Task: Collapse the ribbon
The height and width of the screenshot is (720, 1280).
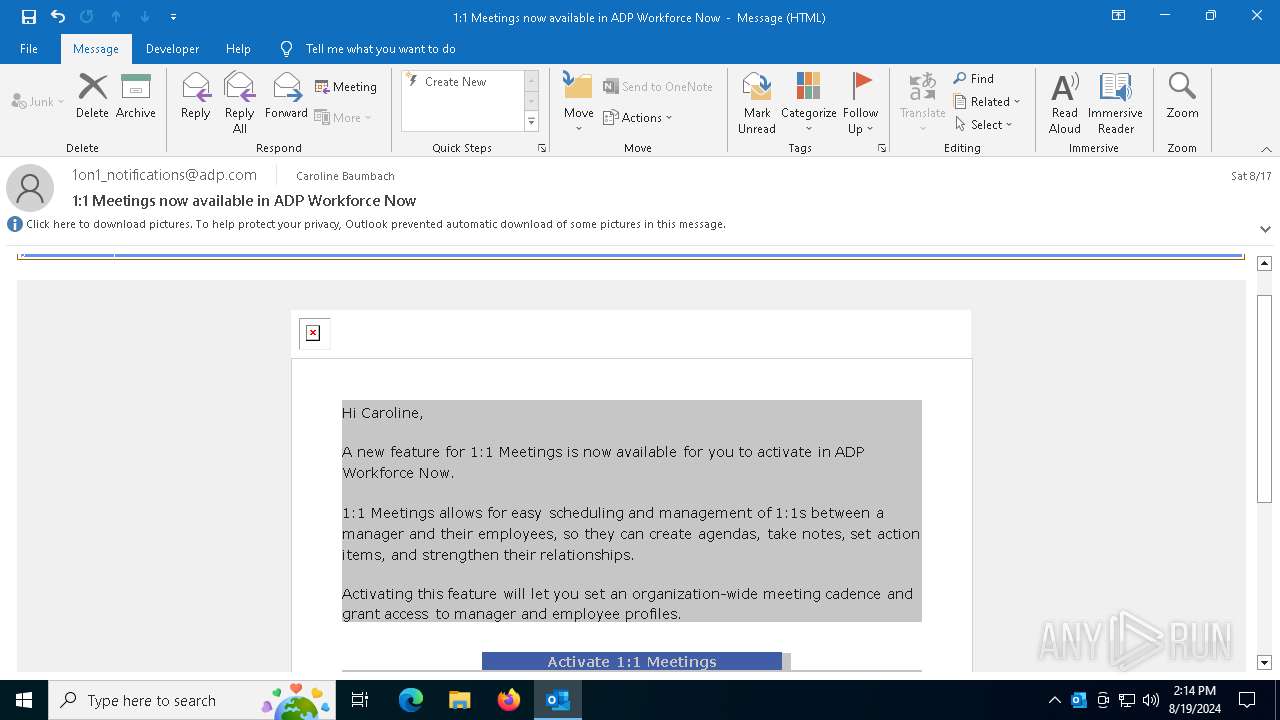Action: pos(1266,149)
